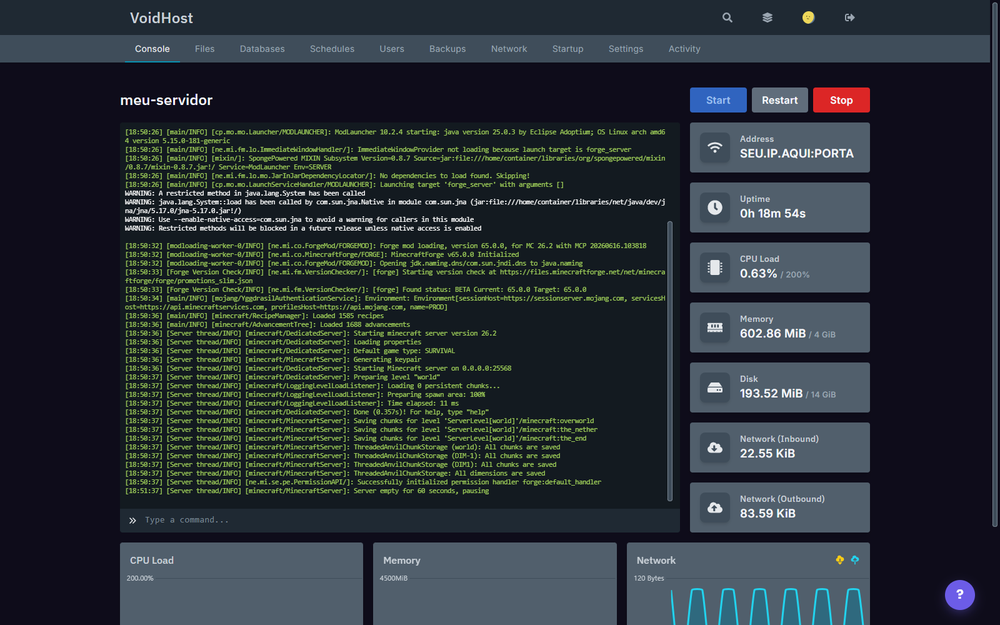Open the search magnifier icon
The height and width of the screenshot is (625, 1000).
point(727,18)
